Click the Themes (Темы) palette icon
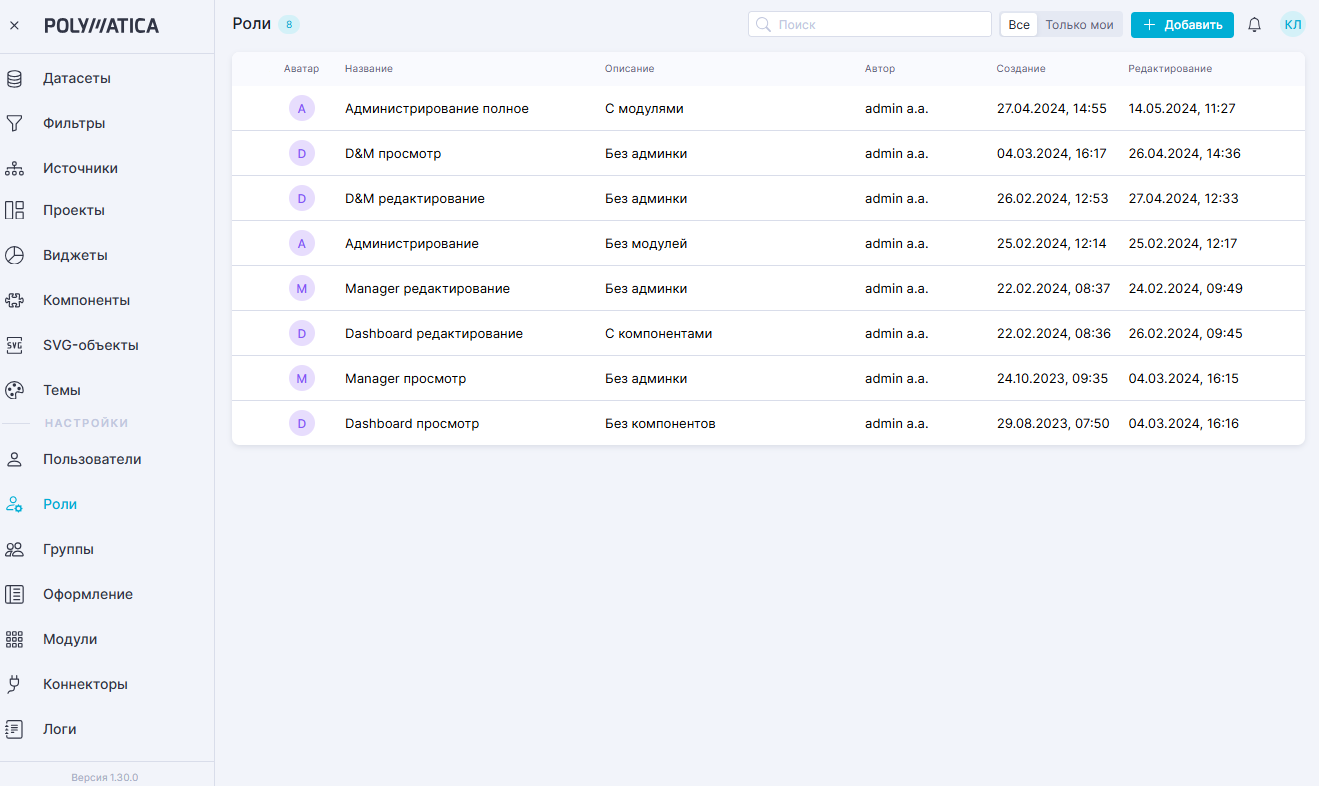The width and height of the screenshot is (1319, 786). (14, 390)
